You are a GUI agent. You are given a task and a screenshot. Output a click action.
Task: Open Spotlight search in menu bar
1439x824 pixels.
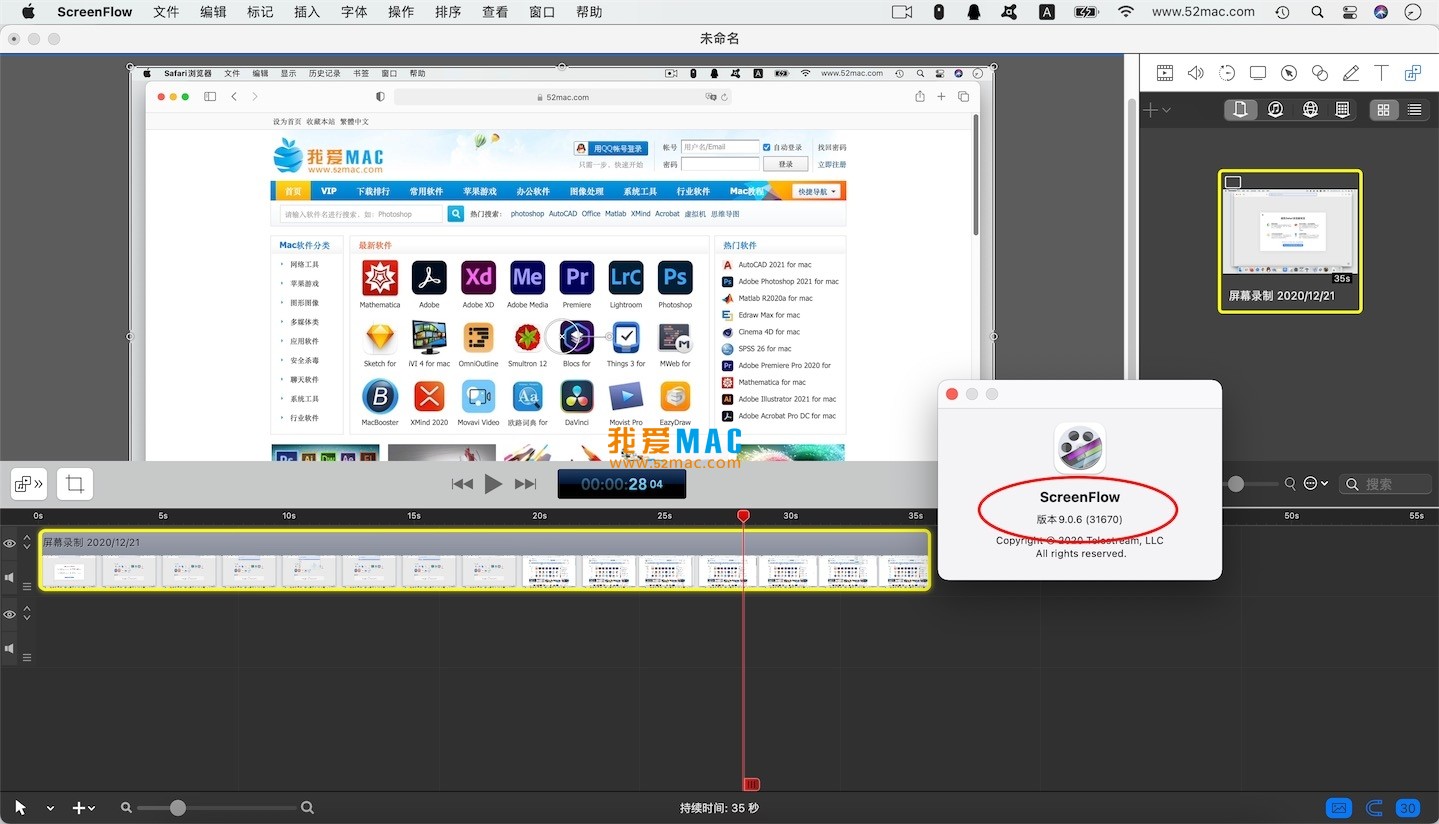pos(1317,12)
